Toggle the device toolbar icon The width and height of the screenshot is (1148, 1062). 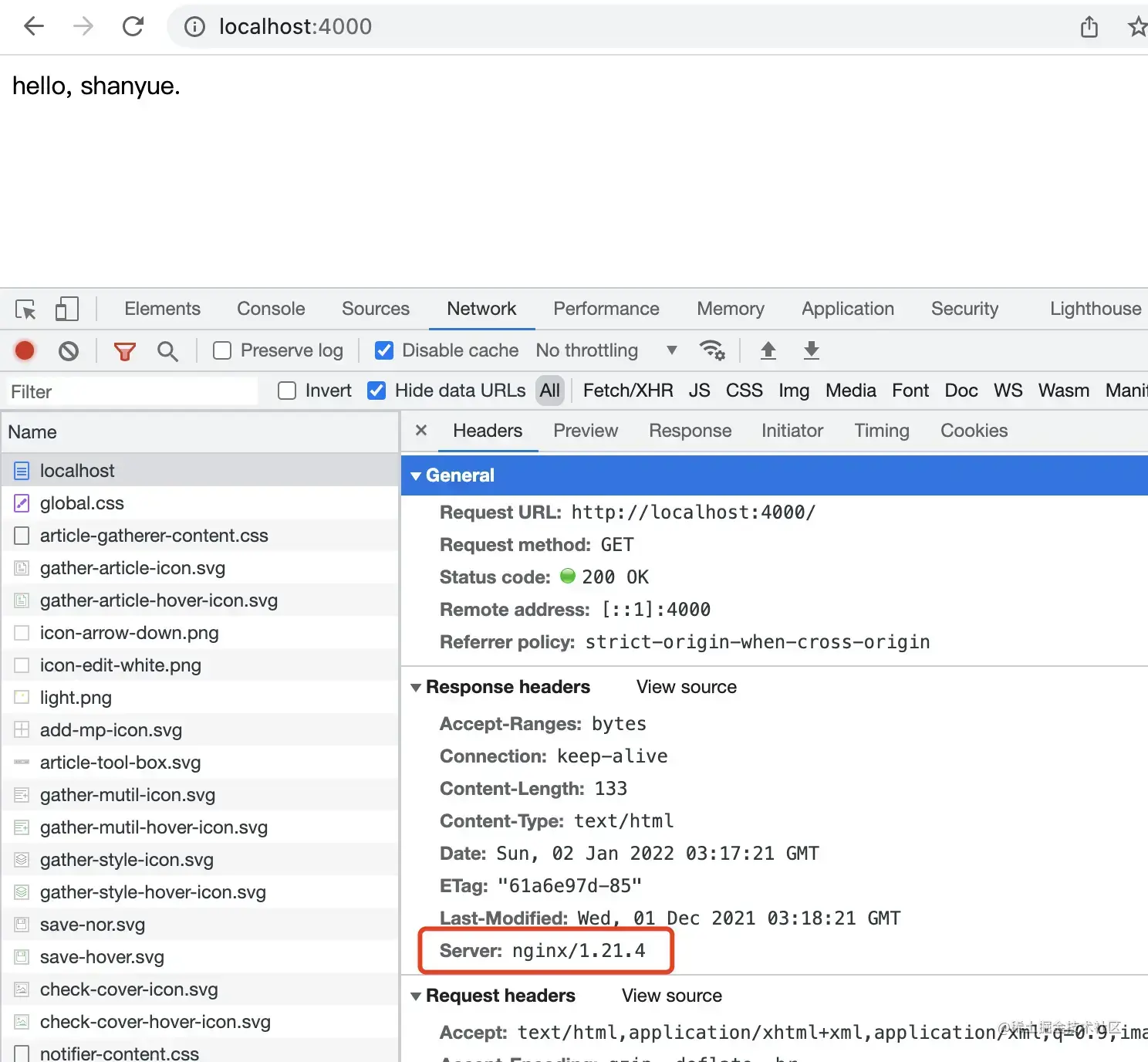tap(66, 309)
